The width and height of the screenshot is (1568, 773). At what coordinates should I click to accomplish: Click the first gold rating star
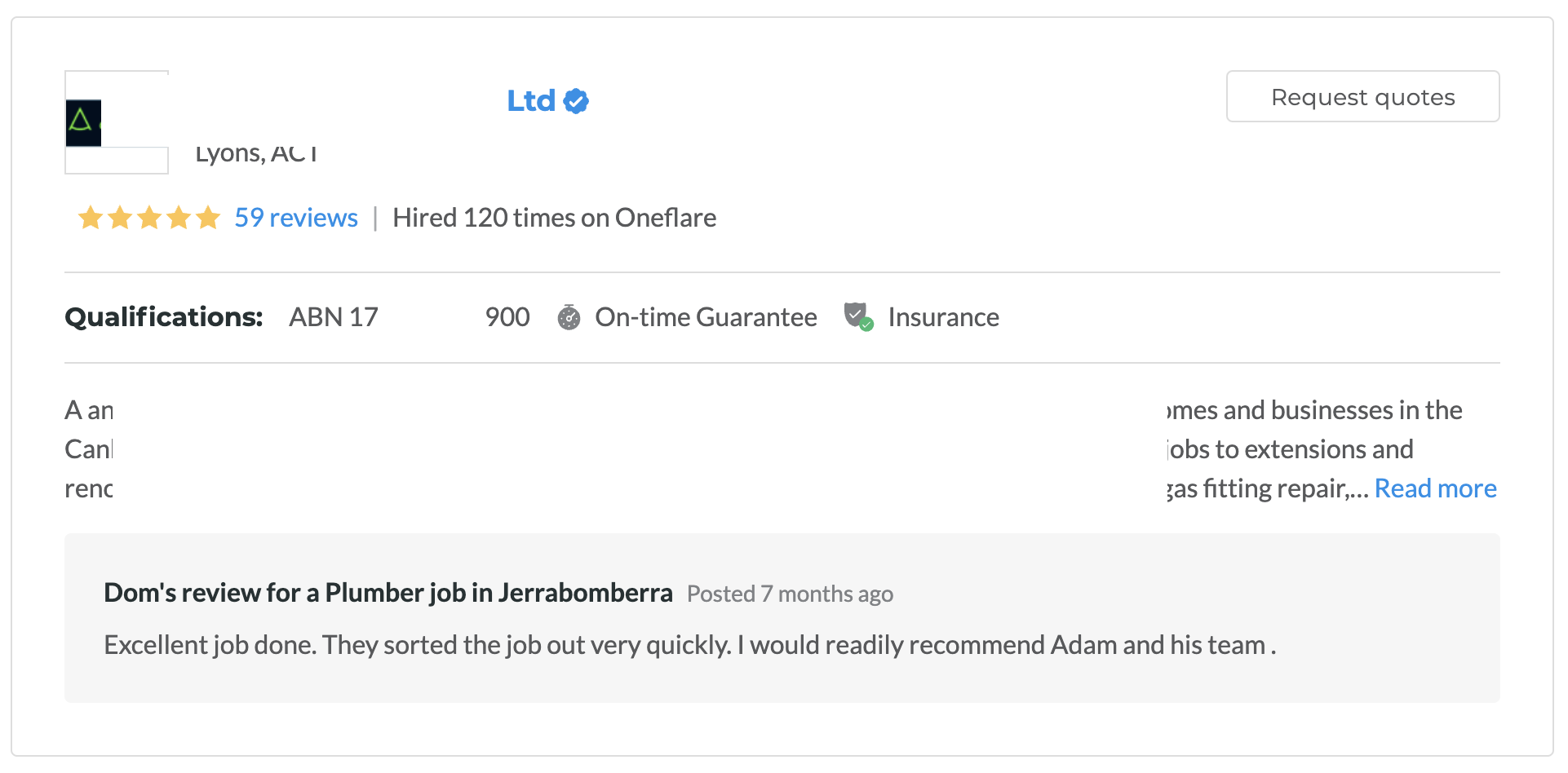coord(90,218)
